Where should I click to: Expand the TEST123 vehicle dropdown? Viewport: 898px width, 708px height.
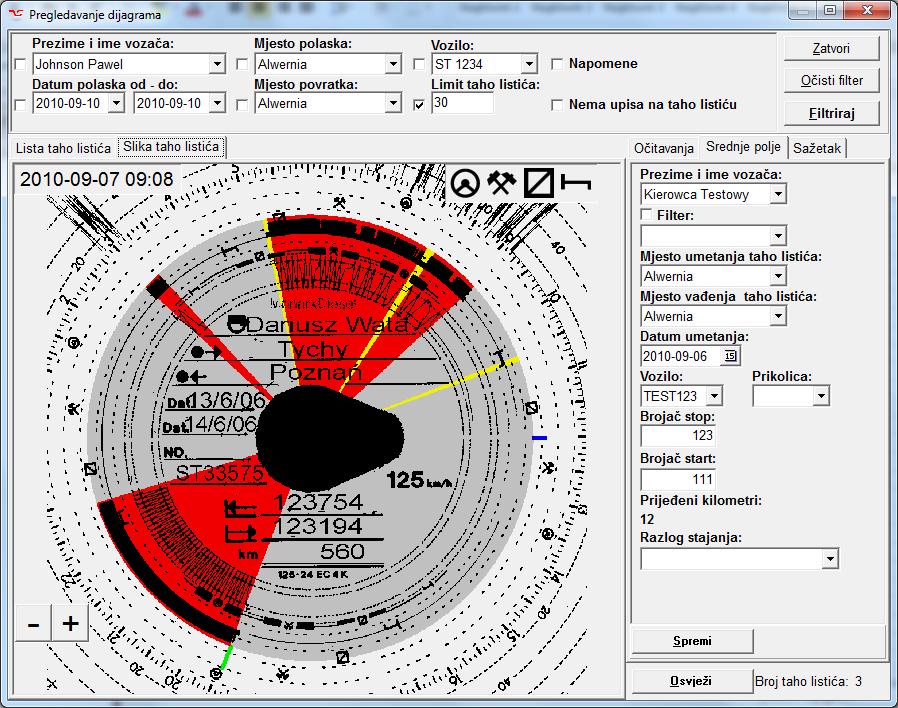[x=714, y=396]
